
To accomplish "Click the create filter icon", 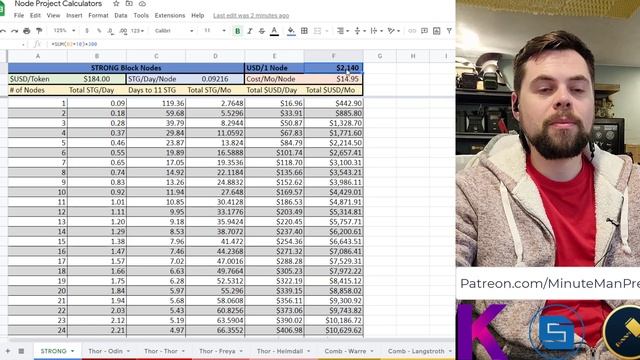I will [x=449, y=31].
